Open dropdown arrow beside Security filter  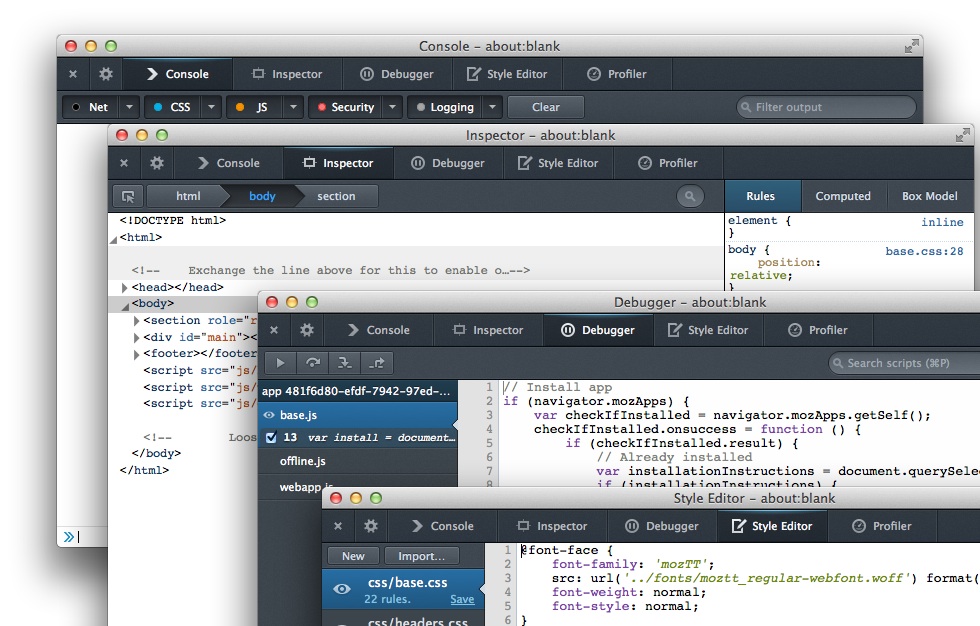[392, 107]
